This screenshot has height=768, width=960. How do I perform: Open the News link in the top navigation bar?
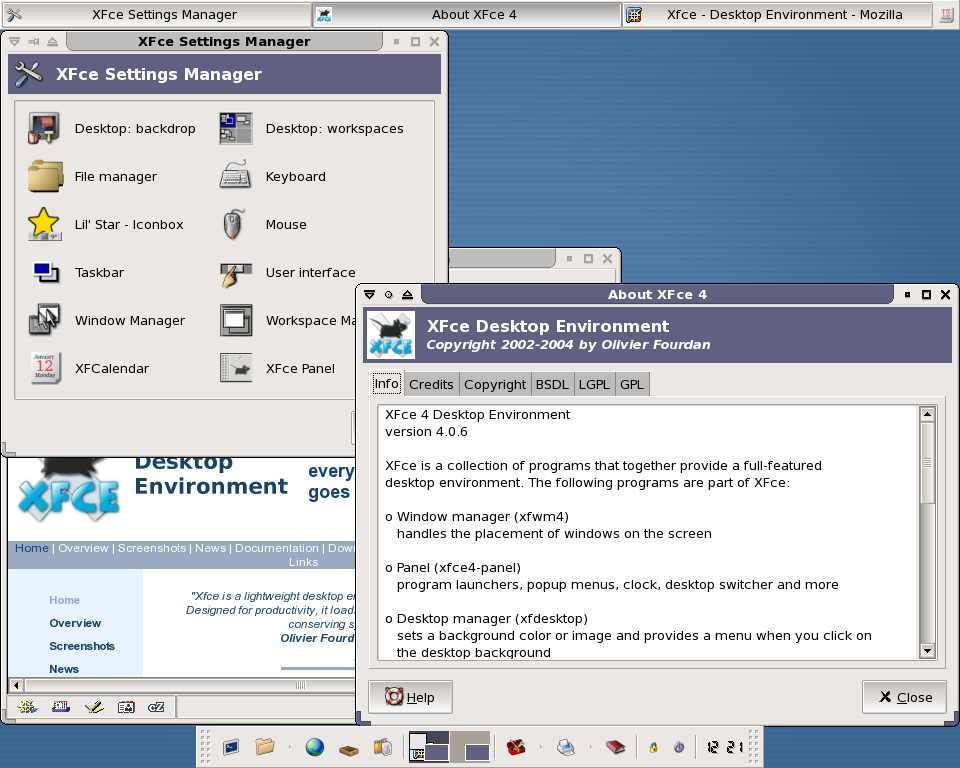click(x=211, y=548)
